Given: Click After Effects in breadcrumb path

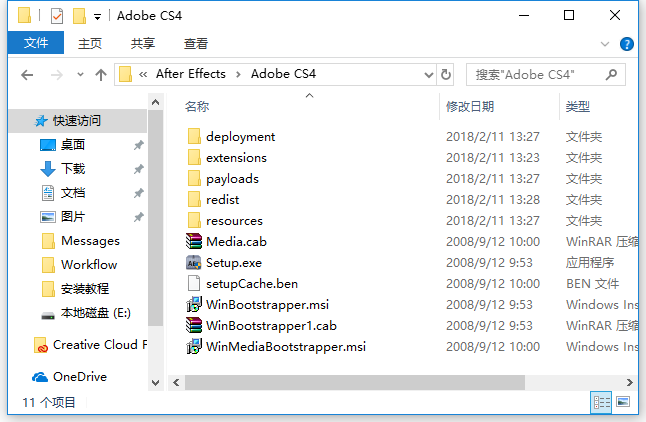Looking at the screenshot, I should [x=191, y=74].
